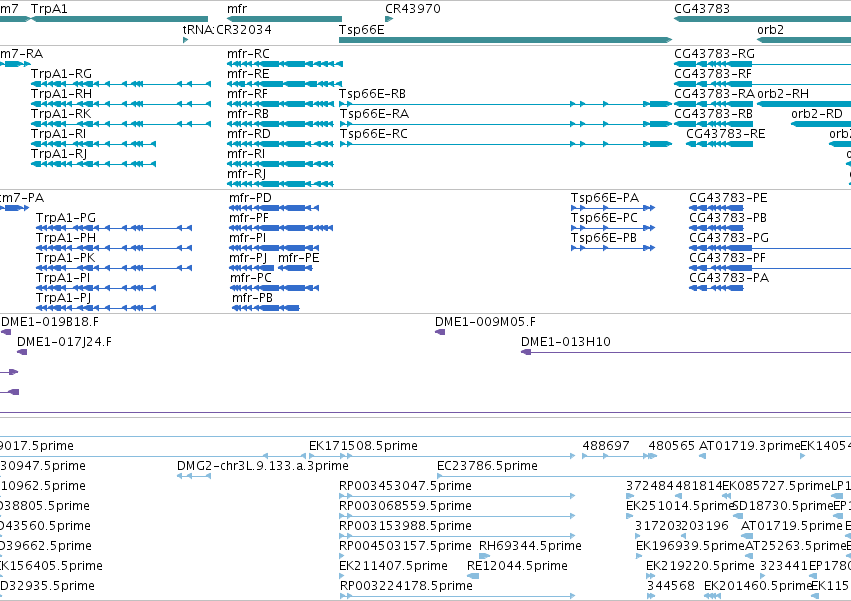Click the TrpA1-RJ transcript label
The image size is (851, 601).
59,154
